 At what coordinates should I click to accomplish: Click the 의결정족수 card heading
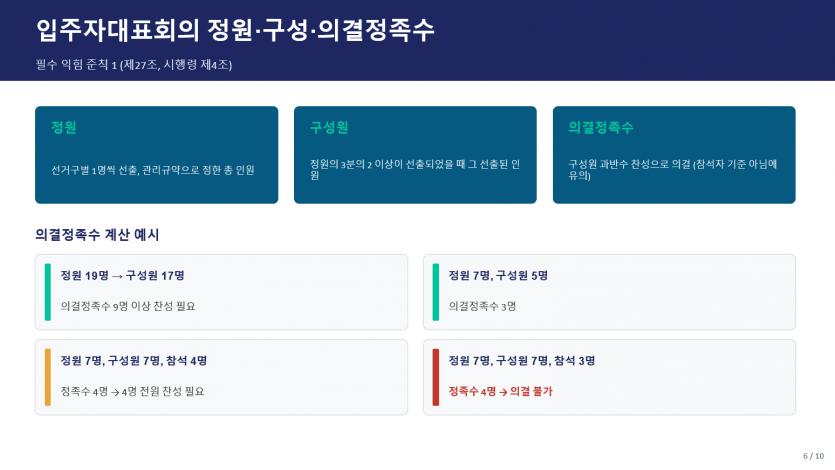601,128
